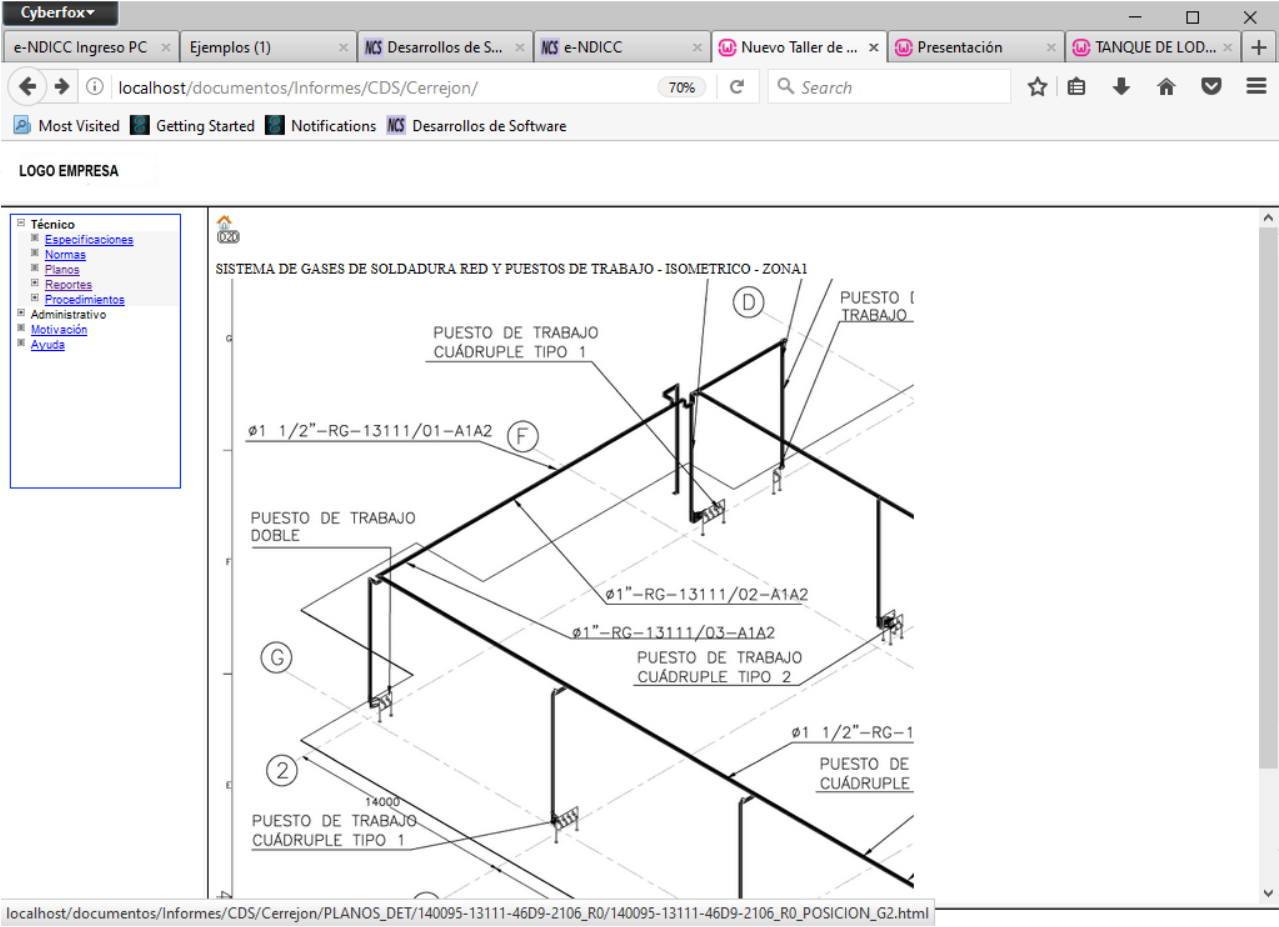This screenshot has width=1279, height=927.
Task: Click the browser back arrow button
Action: coord(28,87)
